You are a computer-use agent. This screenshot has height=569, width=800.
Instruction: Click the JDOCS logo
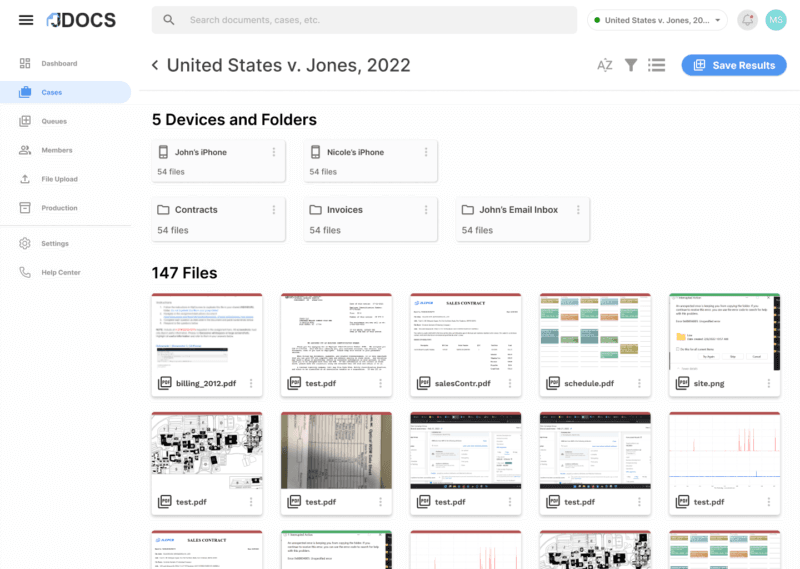point(81,20)
